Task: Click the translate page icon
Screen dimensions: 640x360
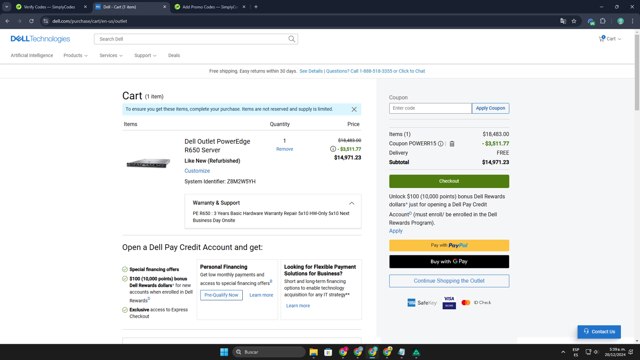Action: click(563, 21)
